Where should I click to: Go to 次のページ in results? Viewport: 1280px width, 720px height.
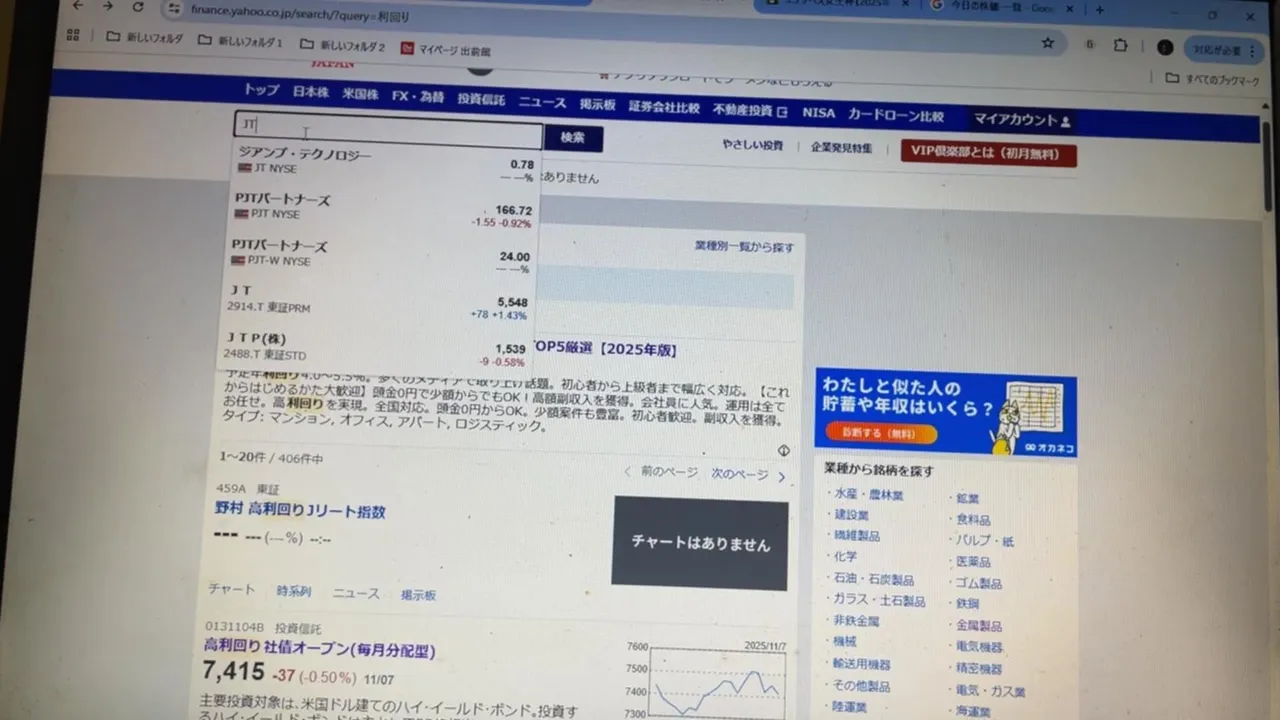748,474
